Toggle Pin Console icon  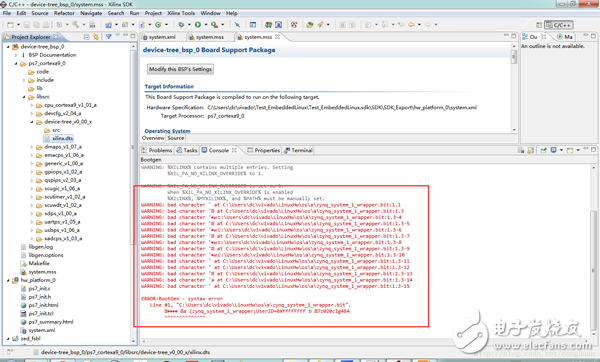click(544, 150)
